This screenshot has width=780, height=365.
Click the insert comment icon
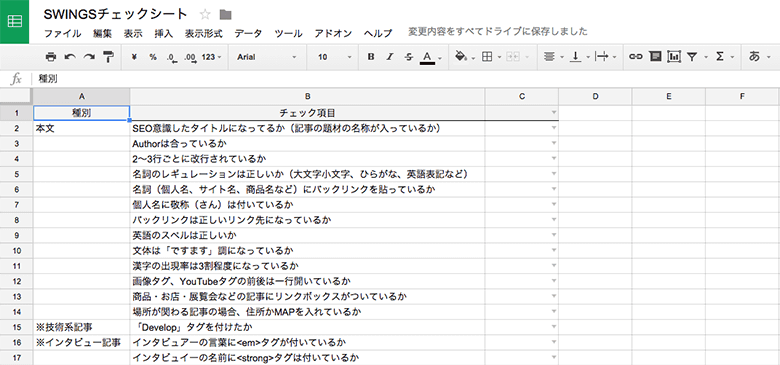655,57
